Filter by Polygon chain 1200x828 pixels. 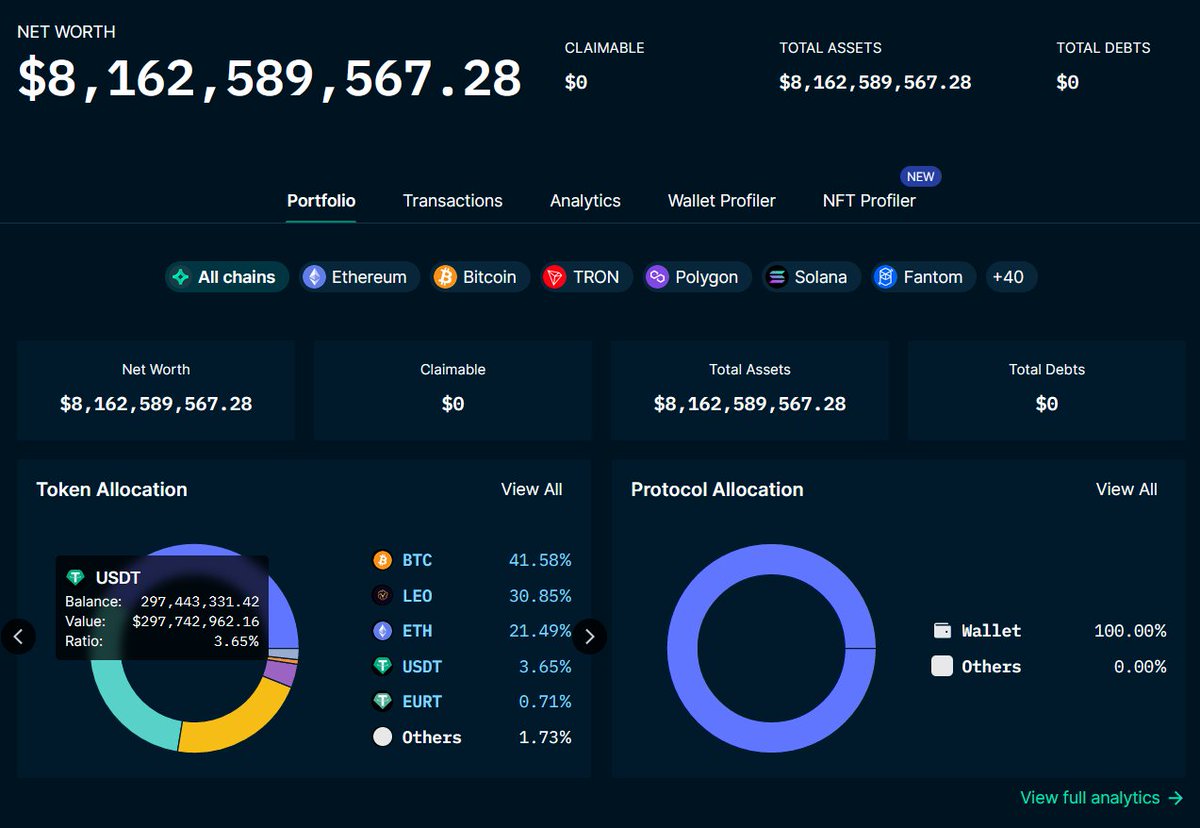click(x=696, y=277)
